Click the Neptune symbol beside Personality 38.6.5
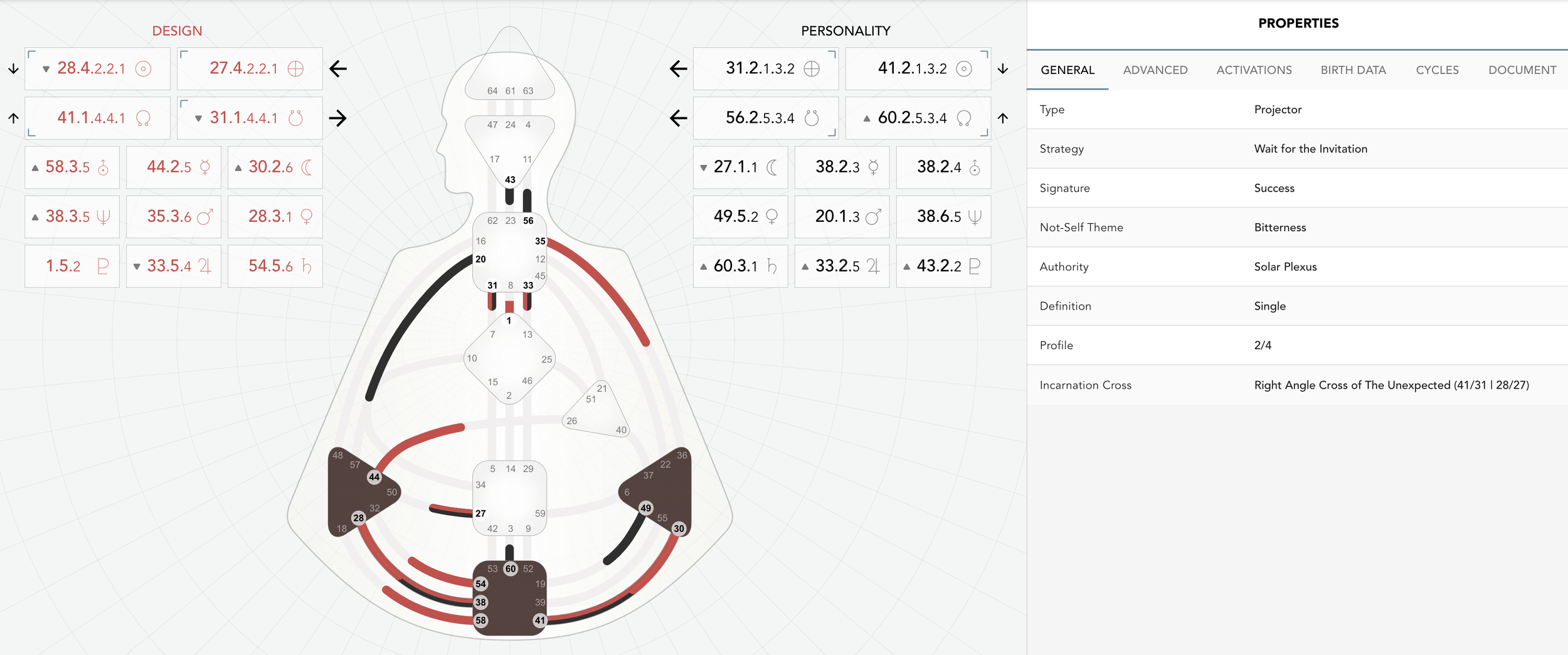This screenshot has width=1568, height=655. (975, 217)
